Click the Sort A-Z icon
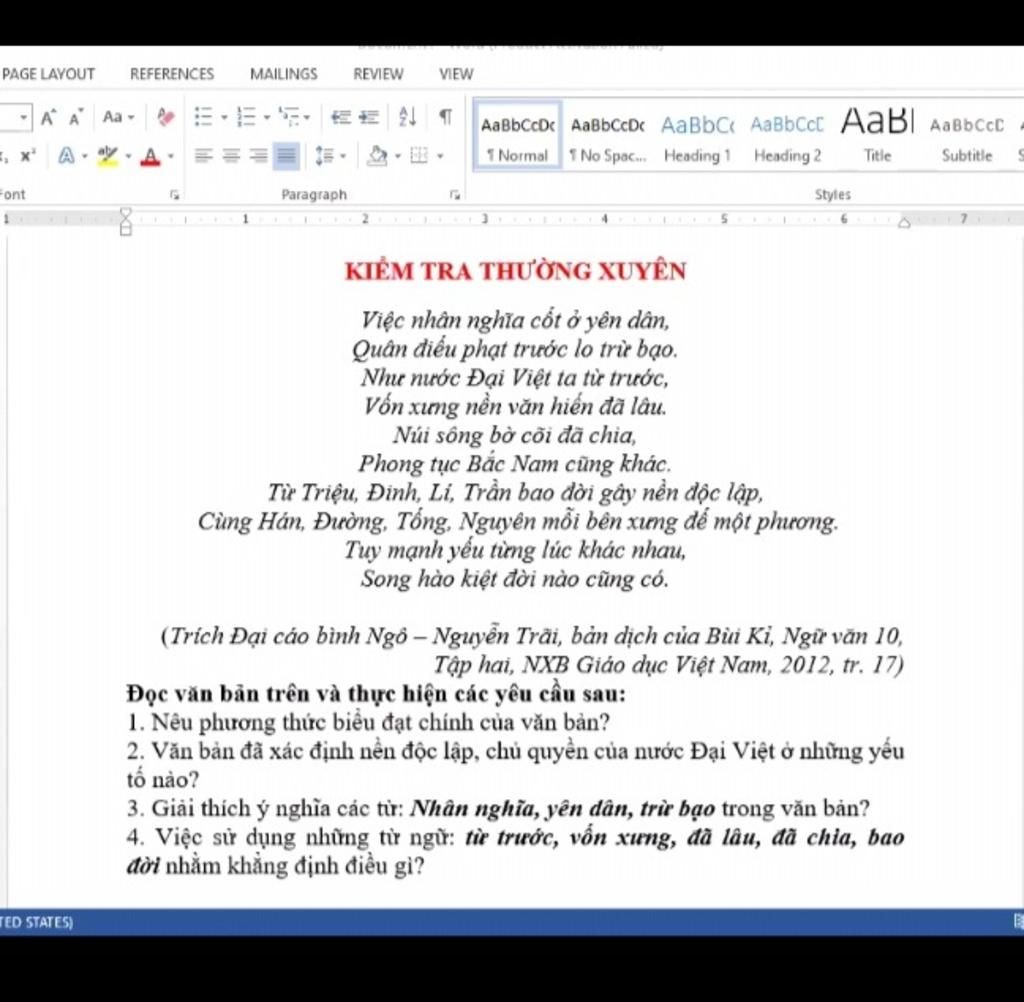Screen dimensions: 1024x1002 (x=408, y=118)
